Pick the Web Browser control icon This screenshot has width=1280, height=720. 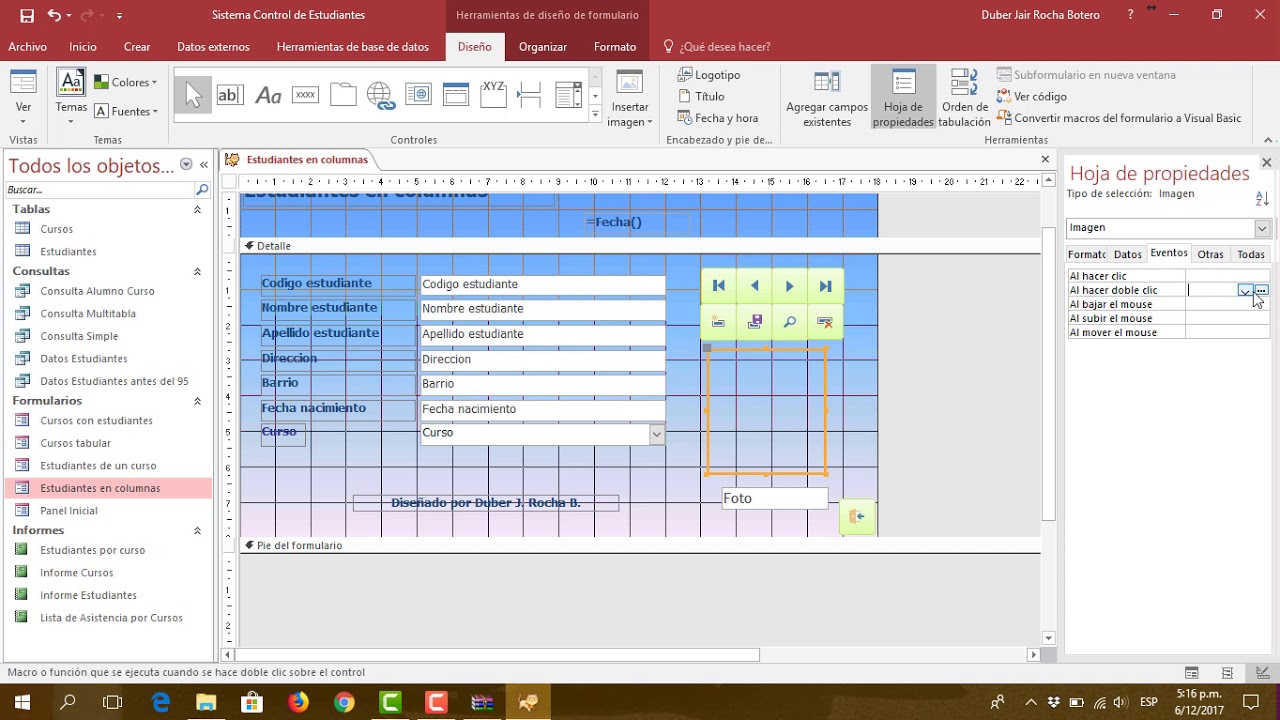418,95
